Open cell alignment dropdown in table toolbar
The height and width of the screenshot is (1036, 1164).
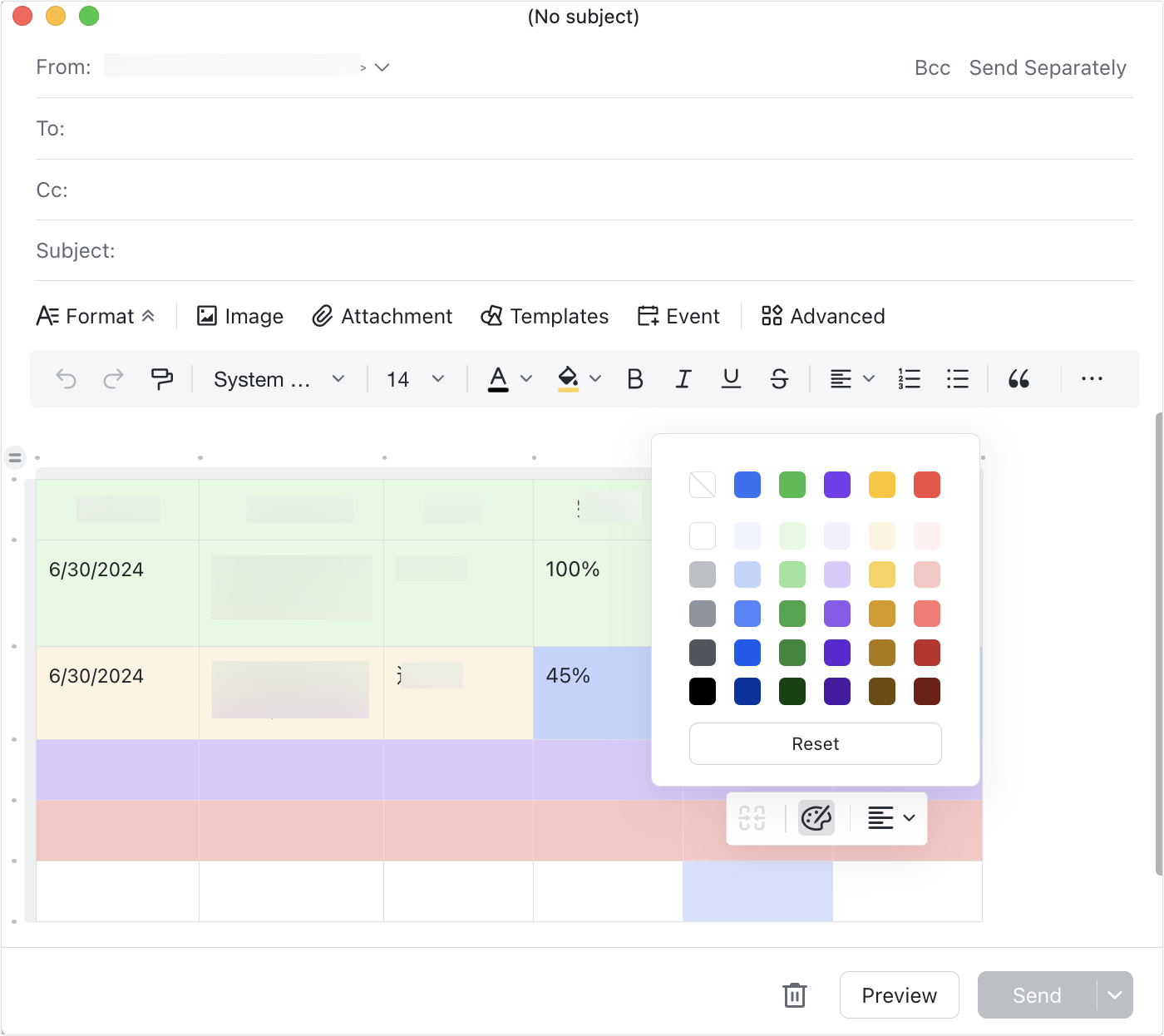point(891,818)
